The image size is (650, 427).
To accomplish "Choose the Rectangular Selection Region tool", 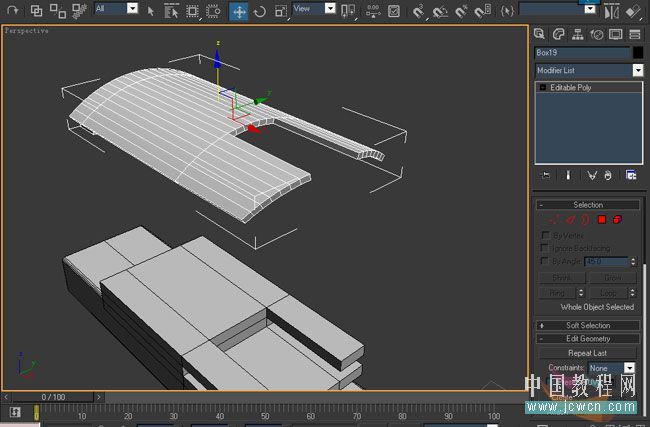I will 192,11.
